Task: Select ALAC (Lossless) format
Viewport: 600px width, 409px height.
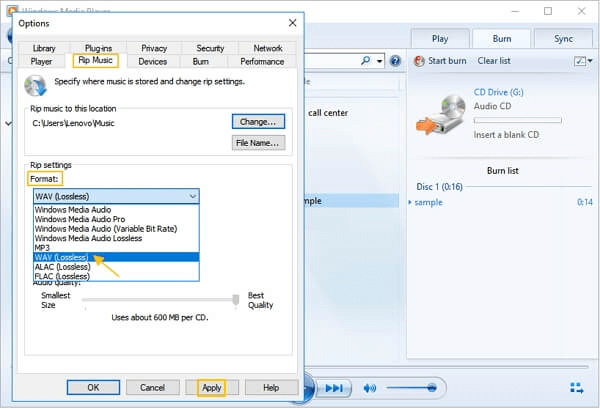Action: (x=116, y=267)
